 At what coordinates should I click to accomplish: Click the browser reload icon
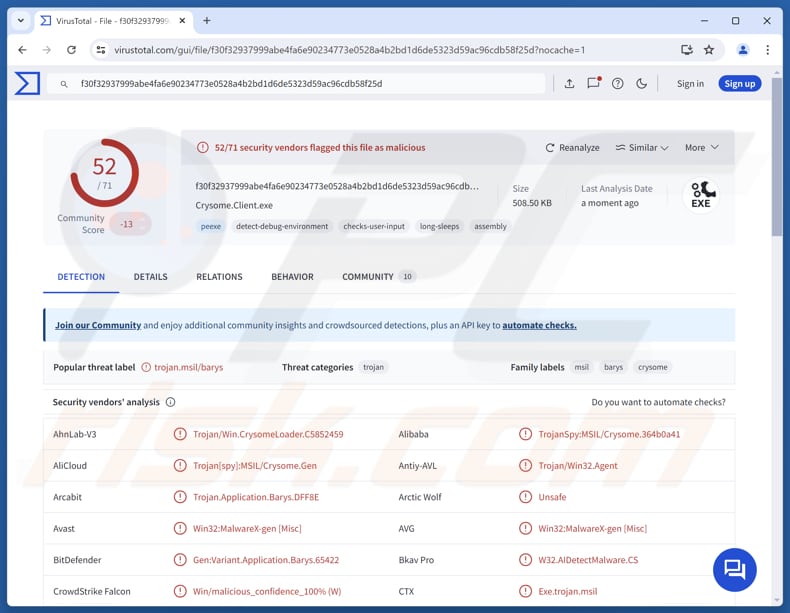tap(72, 50)
